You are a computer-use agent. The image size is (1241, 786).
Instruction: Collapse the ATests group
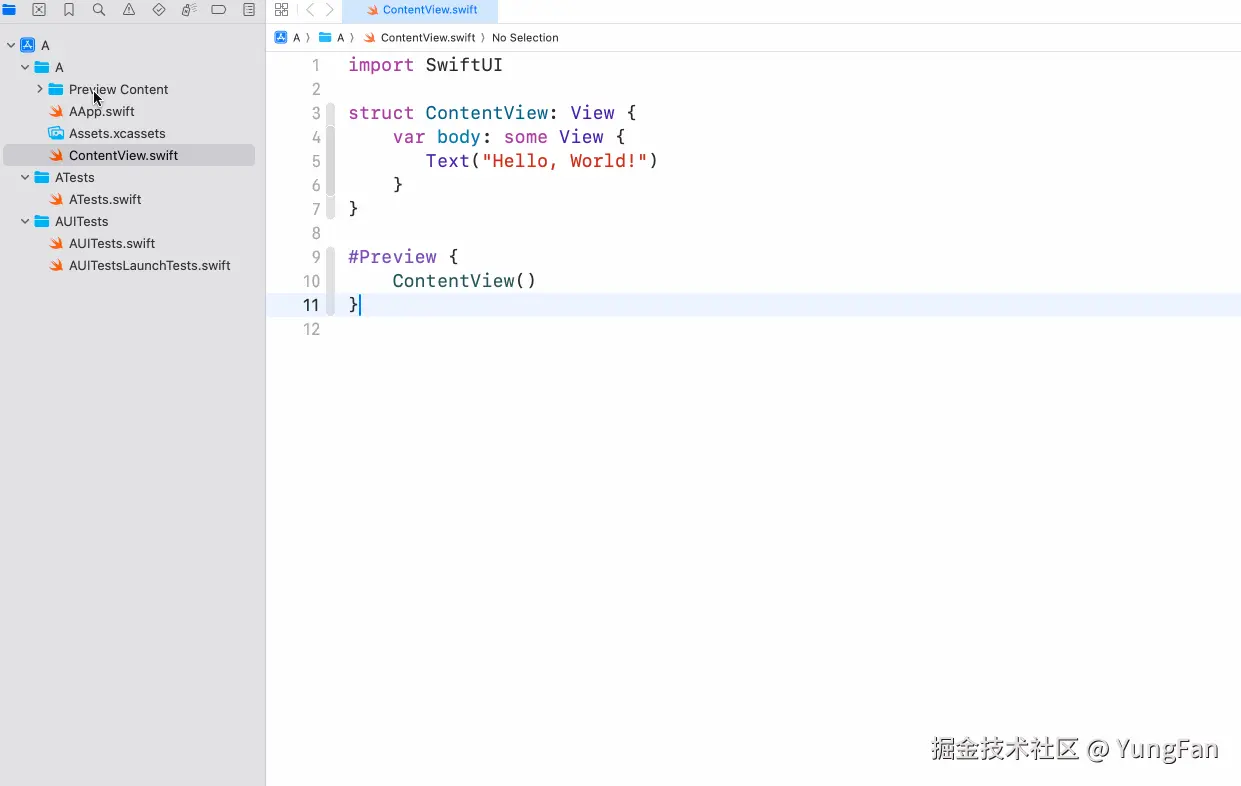click(x=24, y=177)
